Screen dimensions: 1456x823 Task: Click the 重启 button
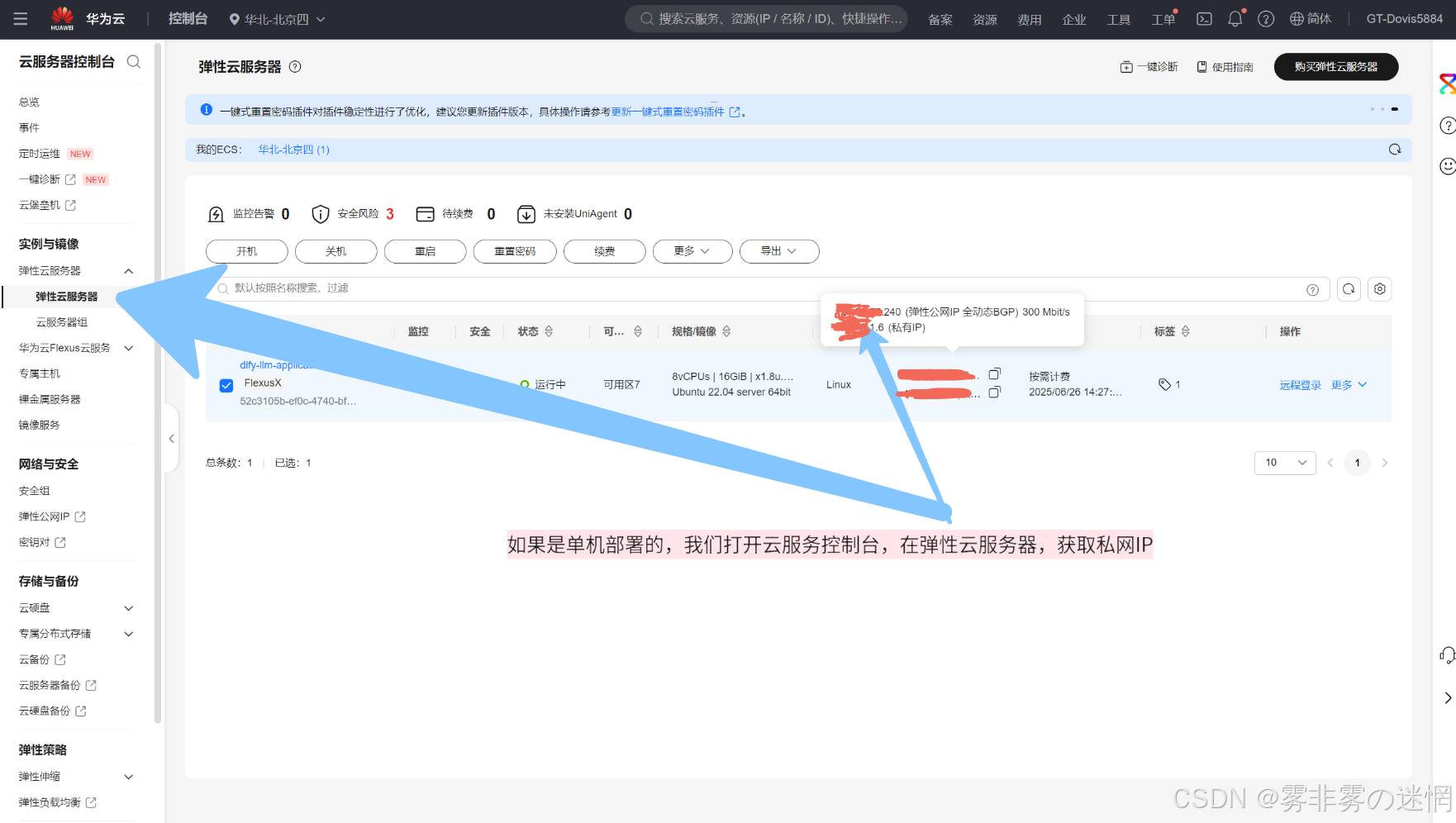point(426,251)
